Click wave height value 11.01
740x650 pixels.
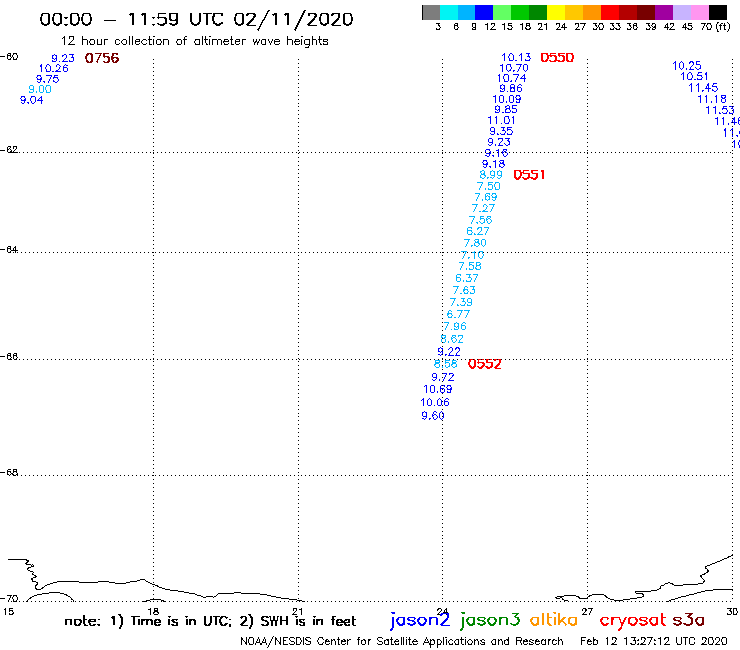point(501,120)
